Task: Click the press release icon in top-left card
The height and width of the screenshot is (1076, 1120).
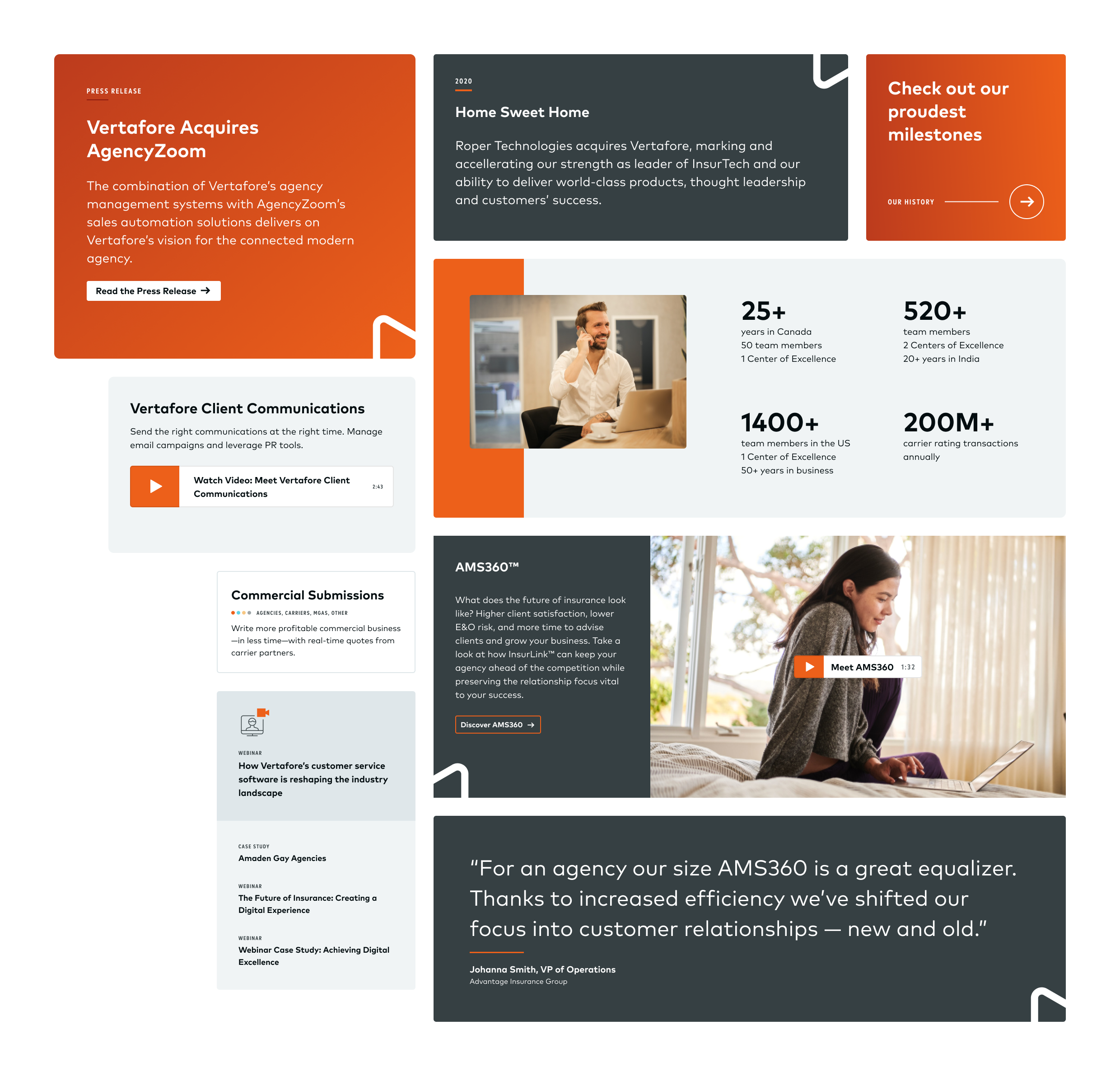Action: tap(113, 90)
